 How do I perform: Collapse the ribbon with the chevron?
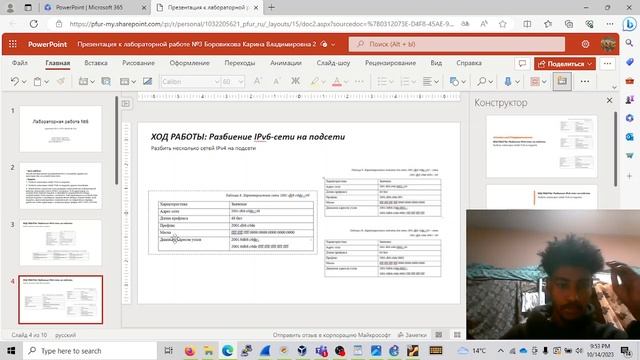[x=614, y=87]
